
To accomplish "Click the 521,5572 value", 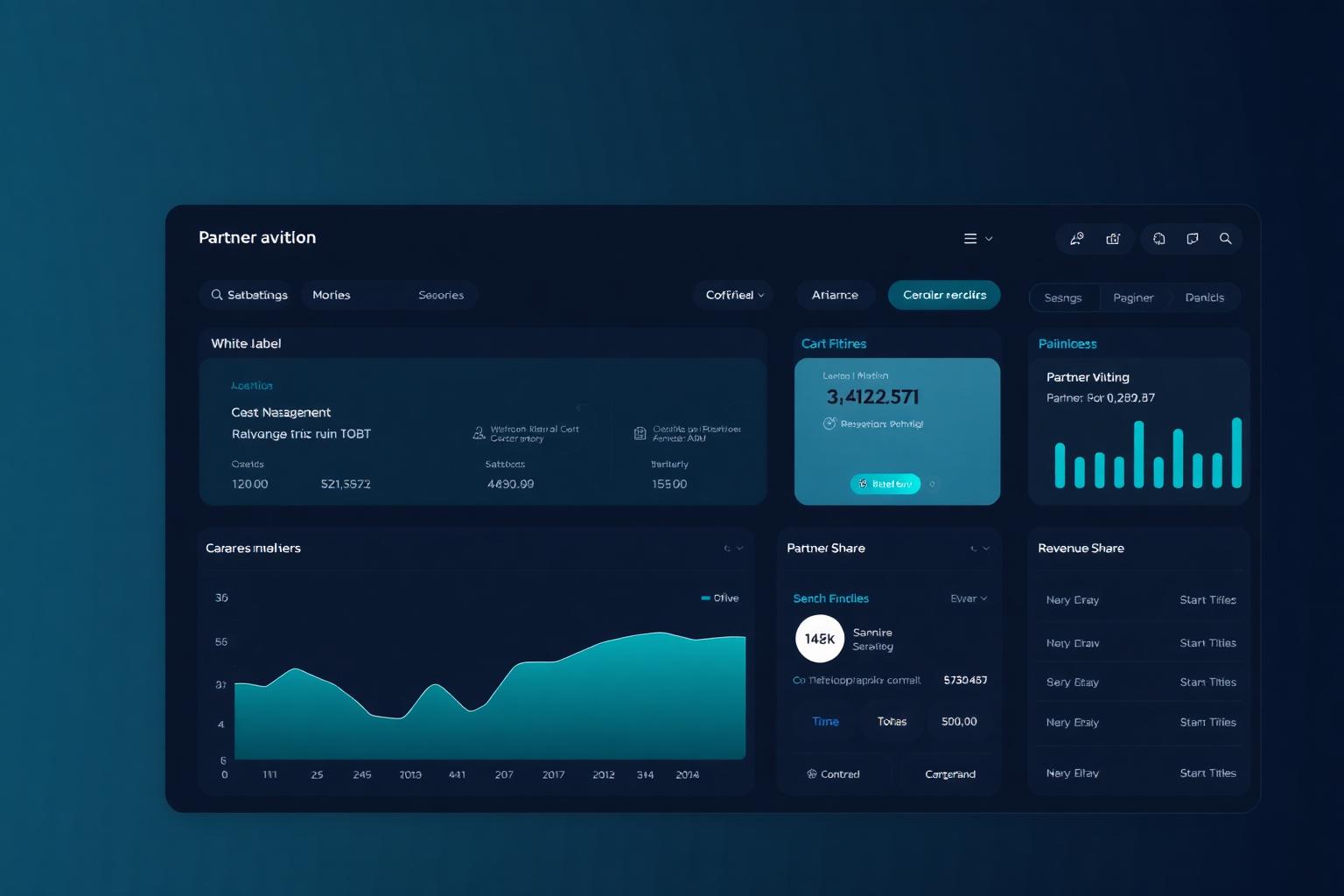I will [x=346, y=484].
